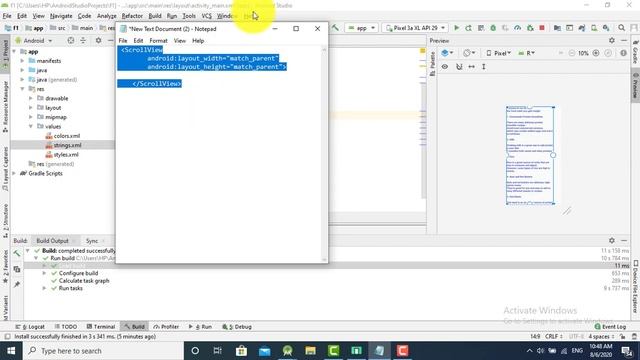
Task: Click the preview warnings info icon
Action: pyautogui.click(x=623, y=53)
